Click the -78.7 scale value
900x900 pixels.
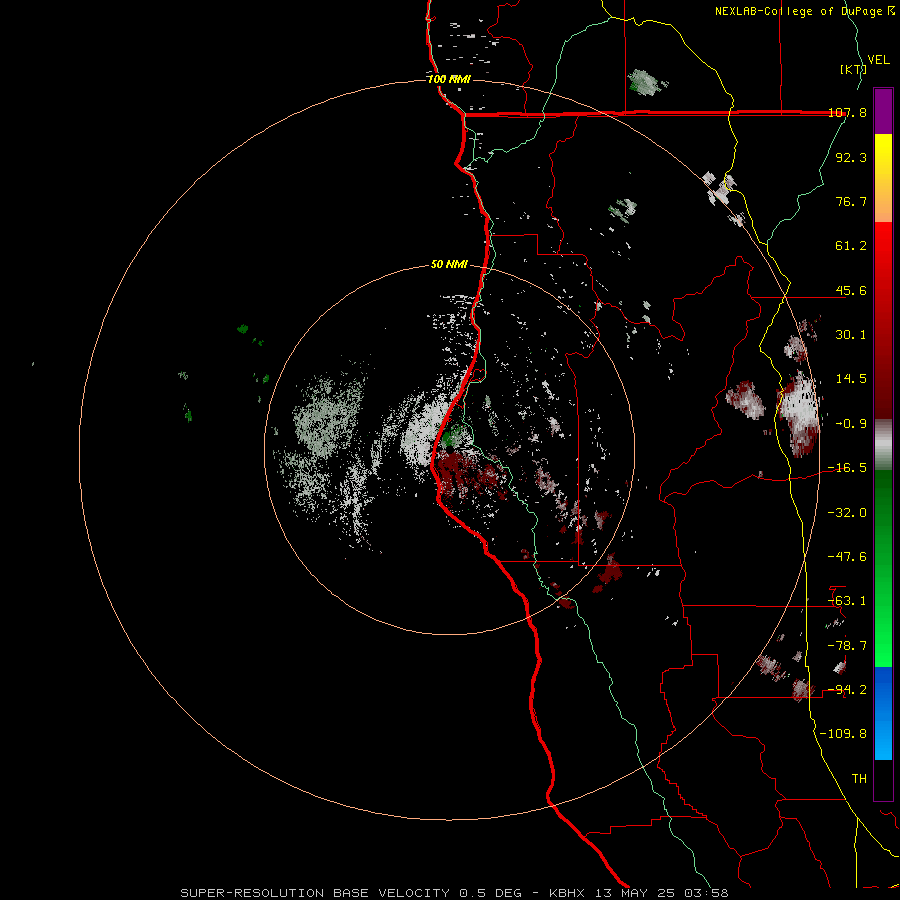point(847,646)
